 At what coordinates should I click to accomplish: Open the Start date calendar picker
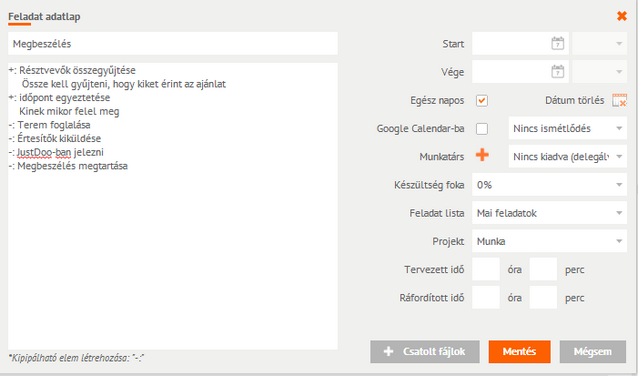(x=557, y=44)
